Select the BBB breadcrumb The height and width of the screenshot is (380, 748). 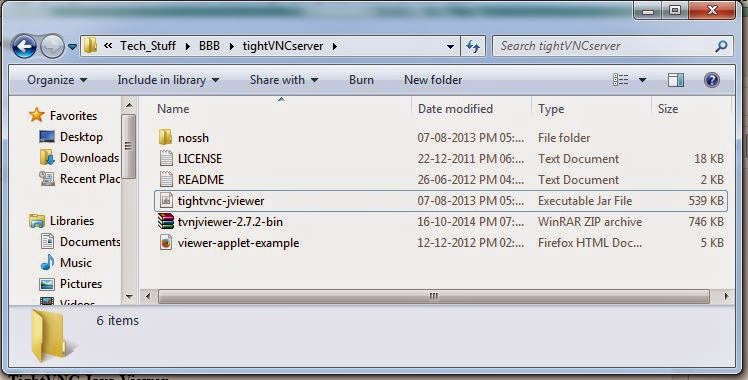pyautogui.click(x=209, y=46)
